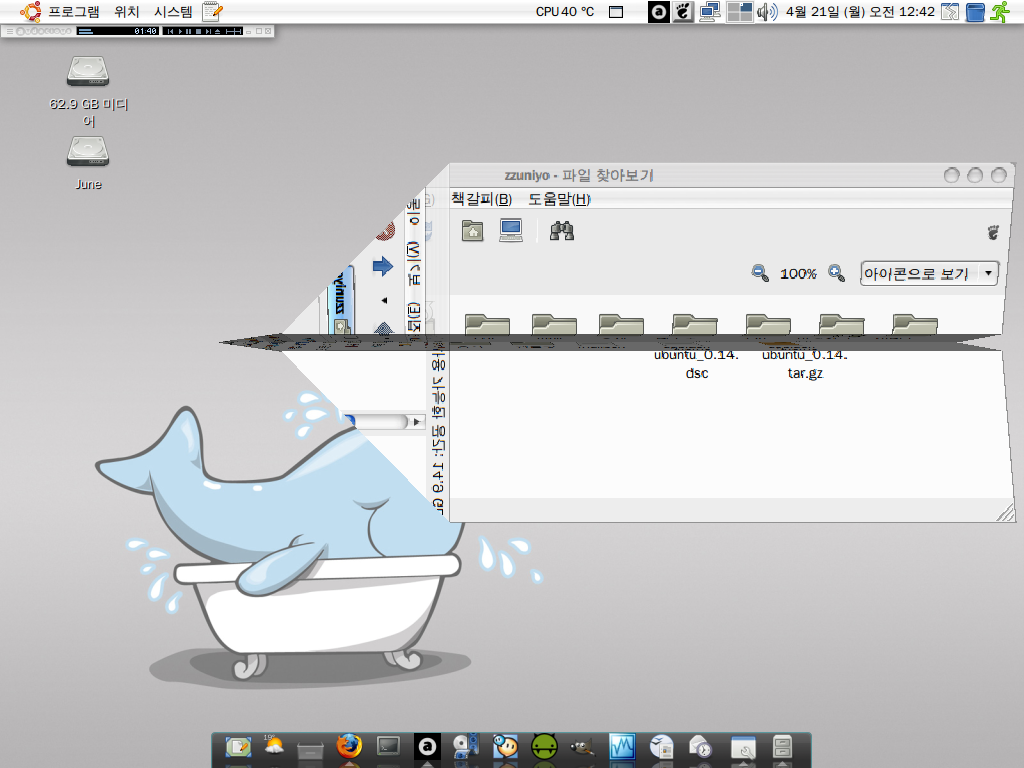Viewport: 1024px width, 768px height.
Task: Select the June drive icon on desktop
Action: tap(88, 152)
